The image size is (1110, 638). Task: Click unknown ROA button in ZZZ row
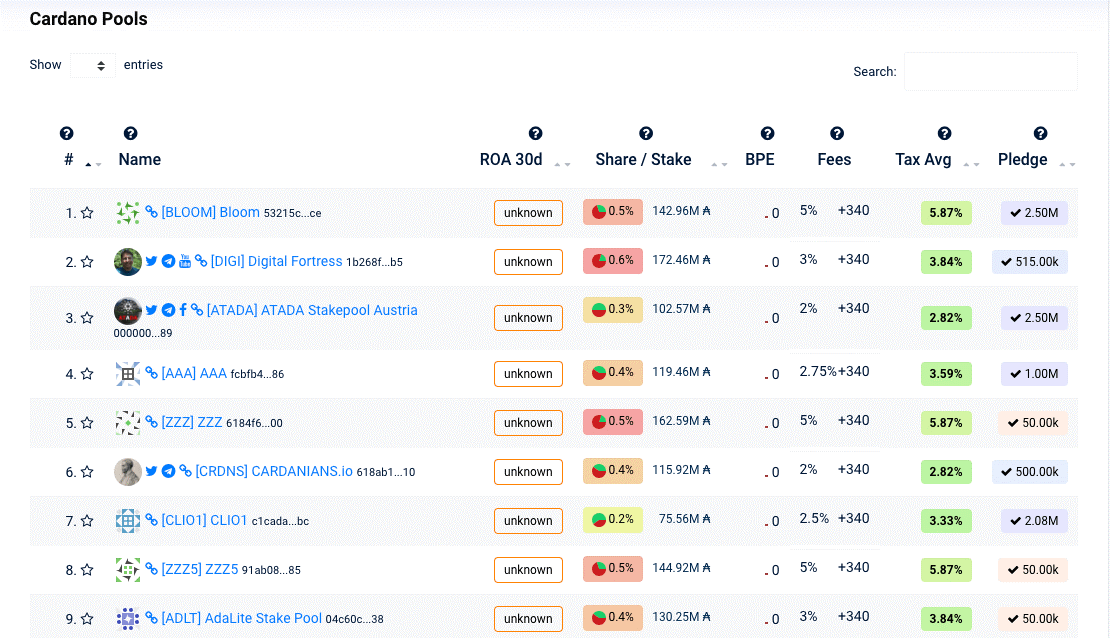click(528, 423)
